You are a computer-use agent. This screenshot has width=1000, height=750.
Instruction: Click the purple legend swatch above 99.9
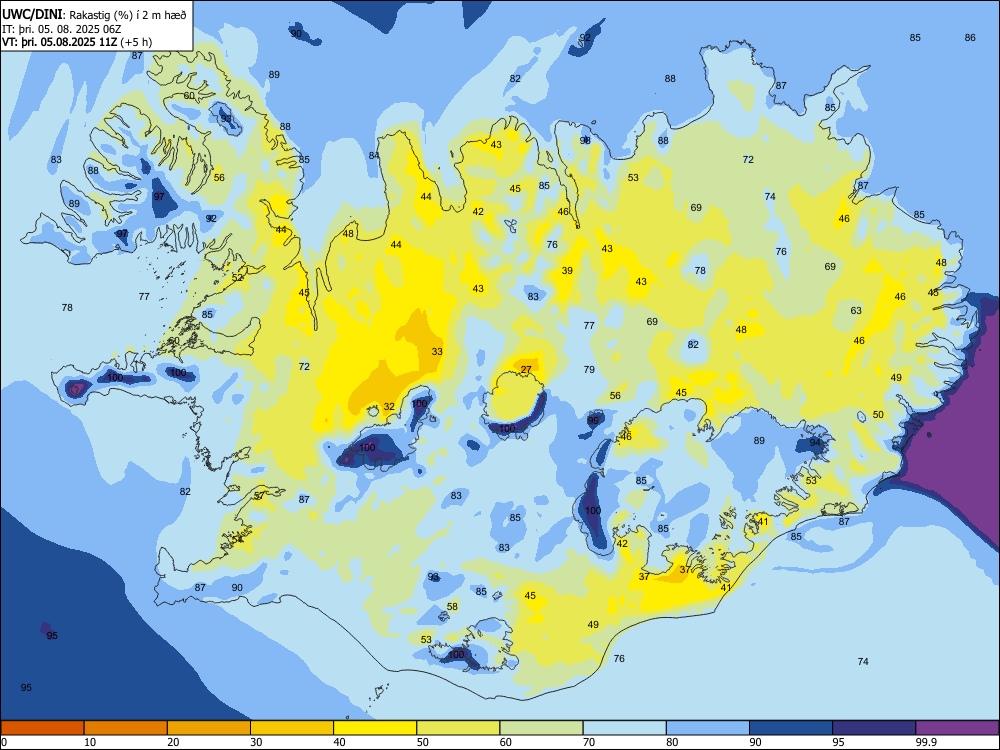click(957, 728)
